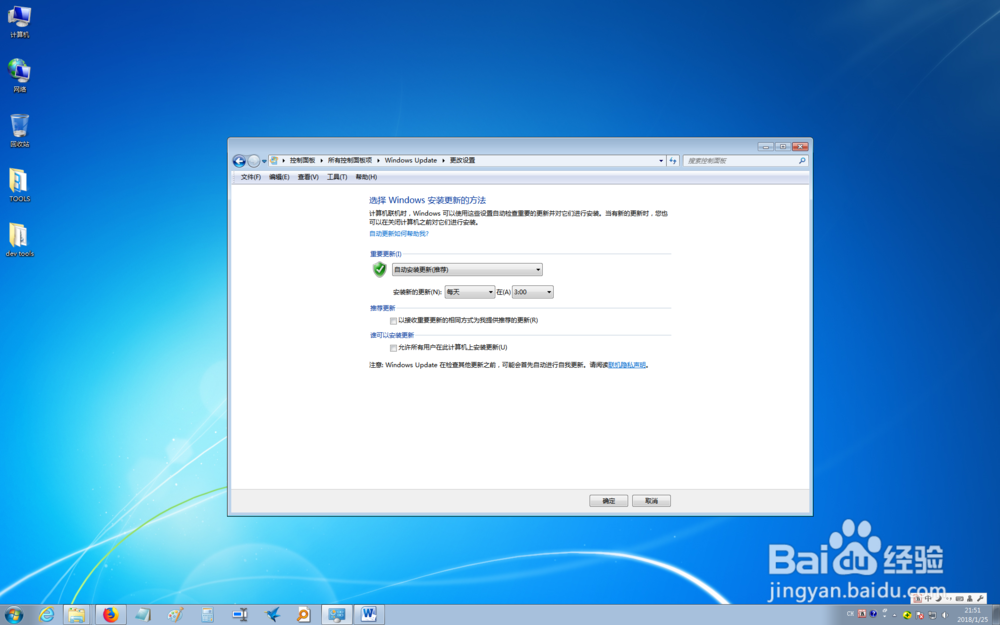The height and width of the screenshot is (625, 1000).
Task: Click the Back arrow in the Control Panel window
Action: [x=239, y=161]
